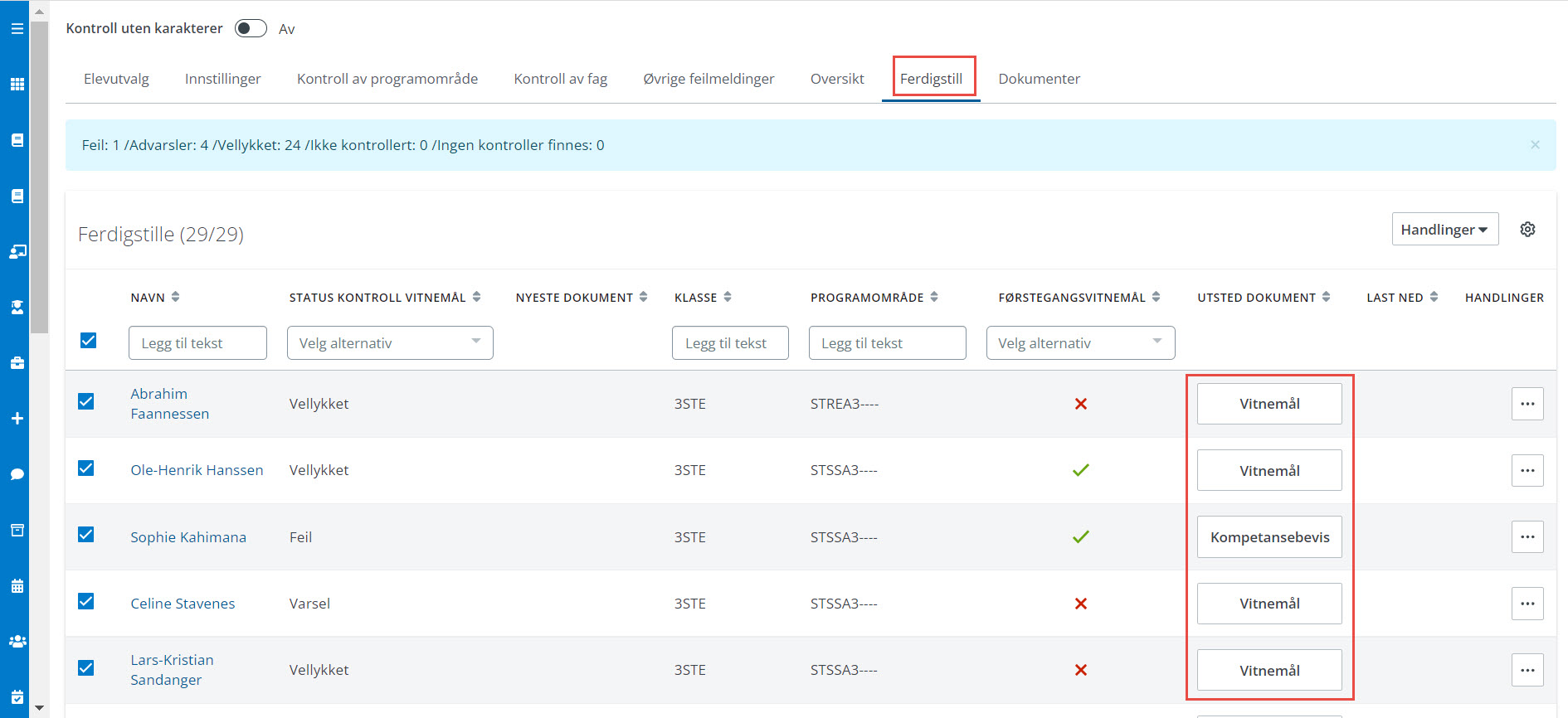Toggle the select-all checkbox in header
The height and width of the screenshot is (718, 1568).
pos(88,340)
